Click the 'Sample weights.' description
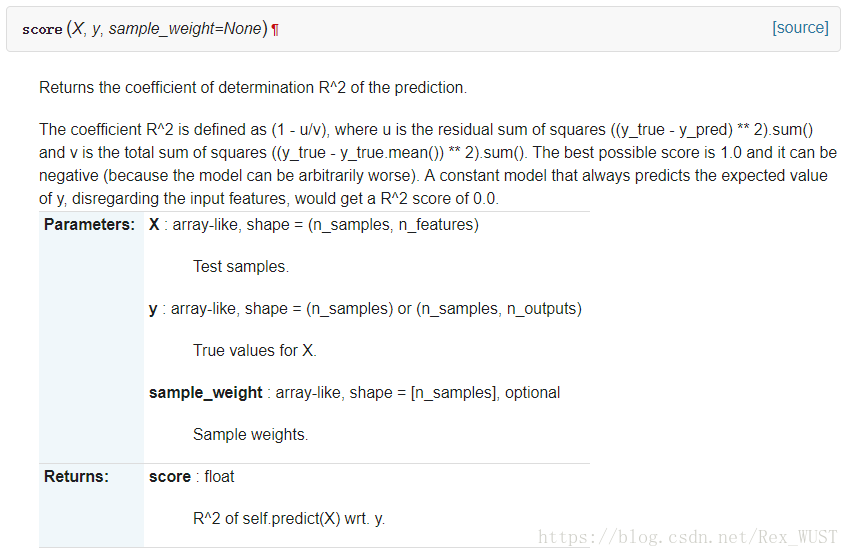The height and width of the screenshot is (557, 849). (250, 435)
